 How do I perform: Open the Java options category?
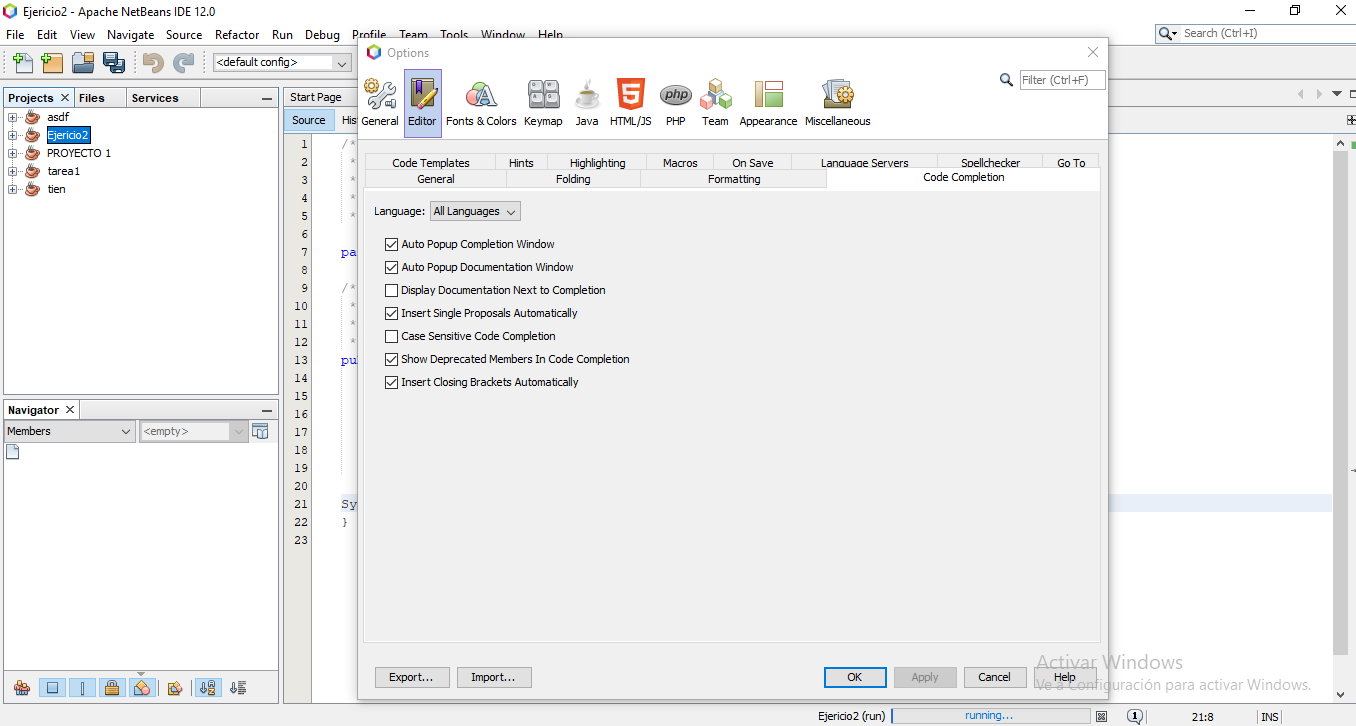click(587, 103)
